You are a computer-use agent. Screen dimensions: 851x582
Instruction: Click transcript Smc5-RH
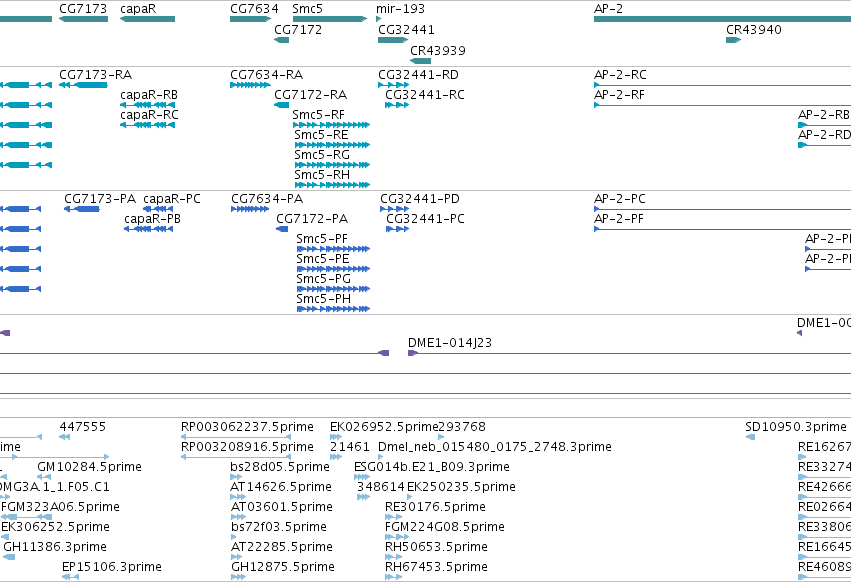(x=322, y=175)
